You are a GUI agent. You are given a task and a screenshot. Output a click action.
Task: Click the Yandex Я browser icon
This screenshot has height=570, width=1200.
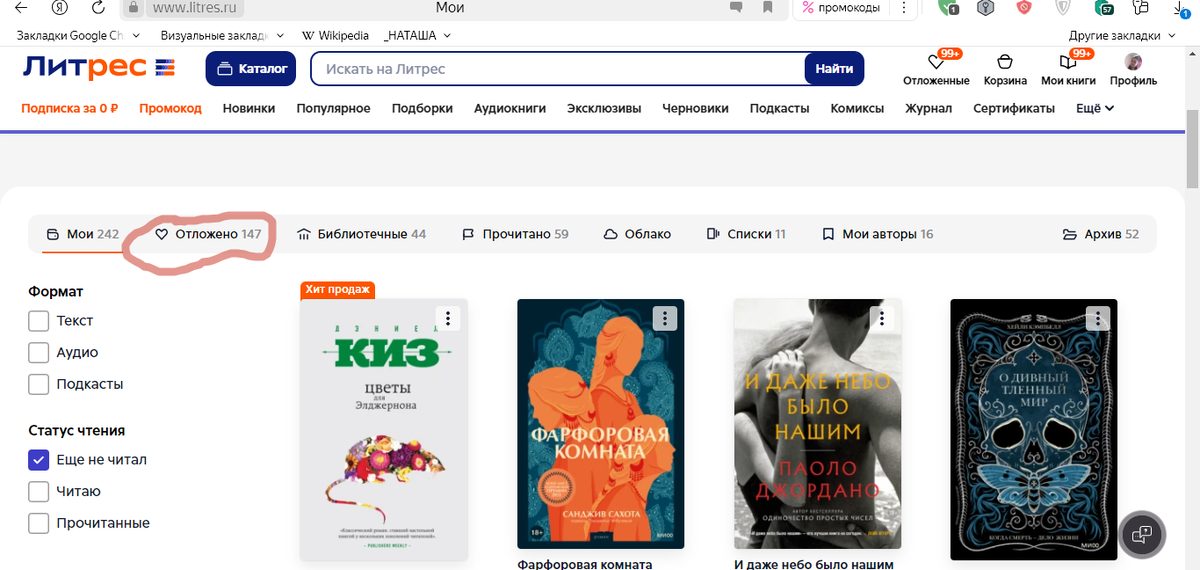click(60, 8)
